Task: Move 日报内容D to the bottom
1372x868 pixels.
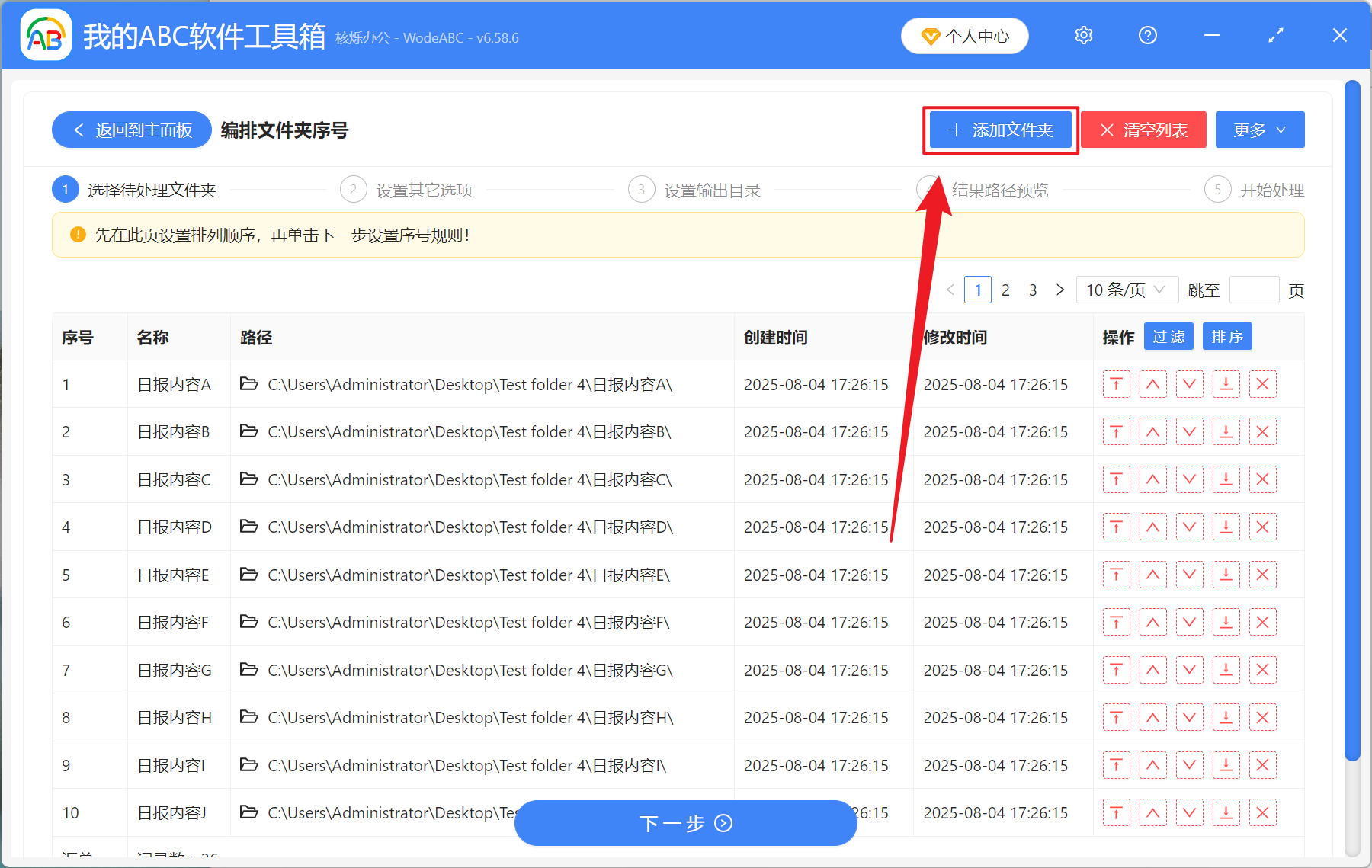Action: [x=1226, y=527]
